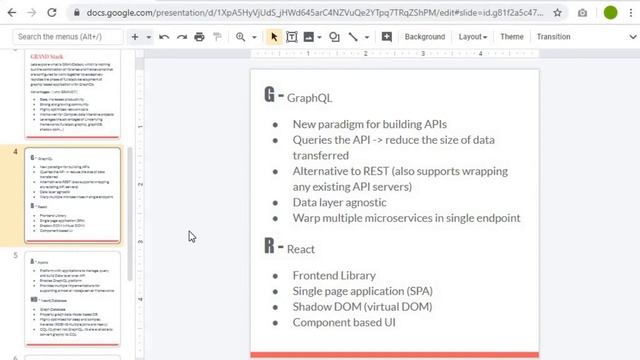Click the horizontal ruler above slide

[394, 53]
